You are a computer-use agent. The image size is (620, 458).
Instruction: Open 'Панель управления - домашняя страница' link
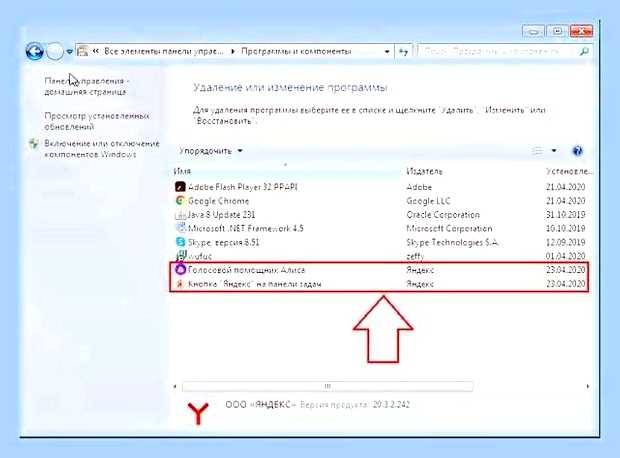click(x=87, y=86)
